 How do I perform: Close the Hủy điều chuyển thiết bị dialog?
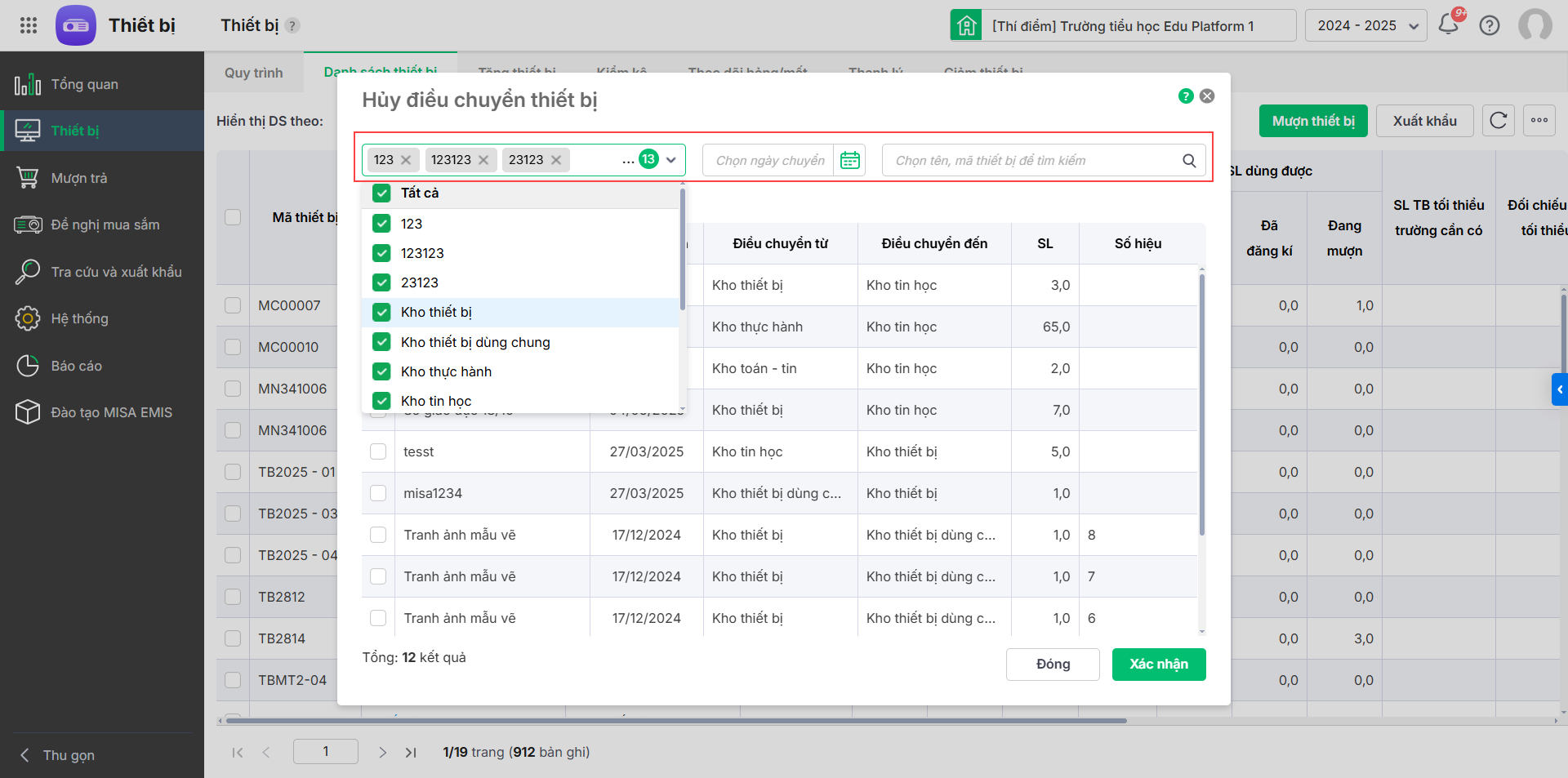tap(1207, 96)
